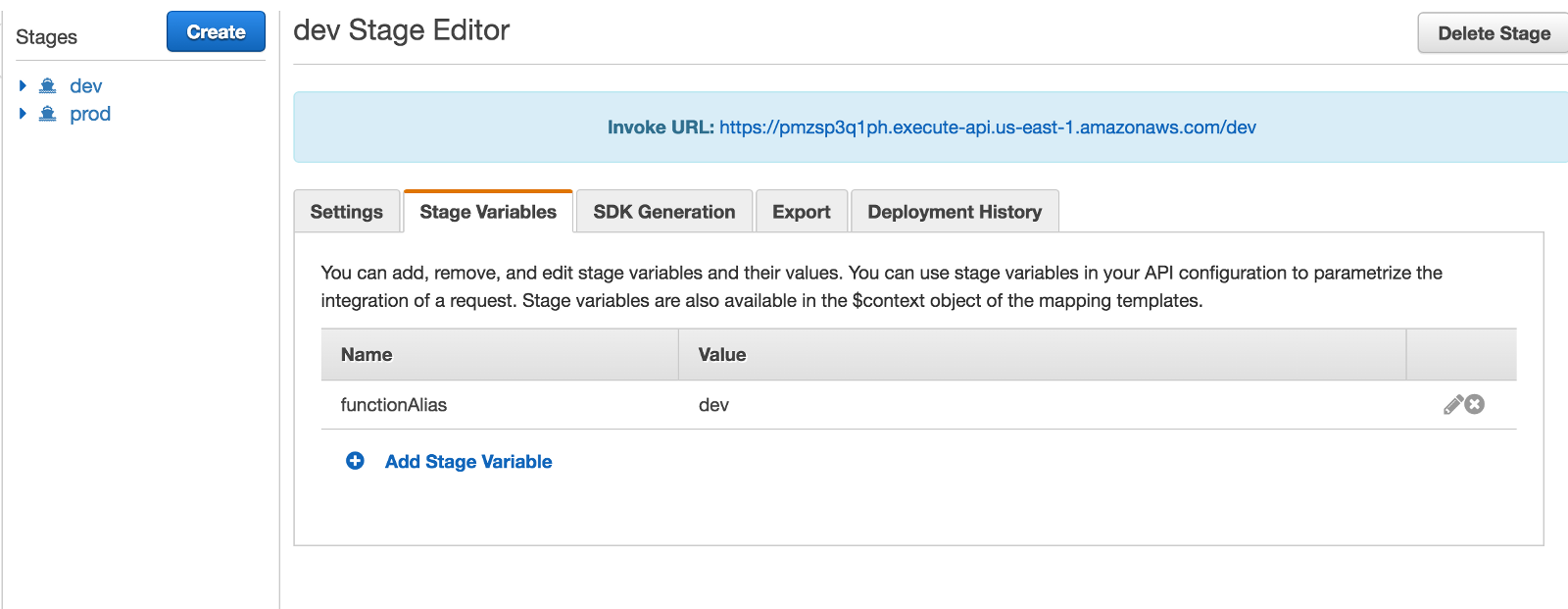
Task: Click the Delete Stage button
Action: tap(1493, 33)
